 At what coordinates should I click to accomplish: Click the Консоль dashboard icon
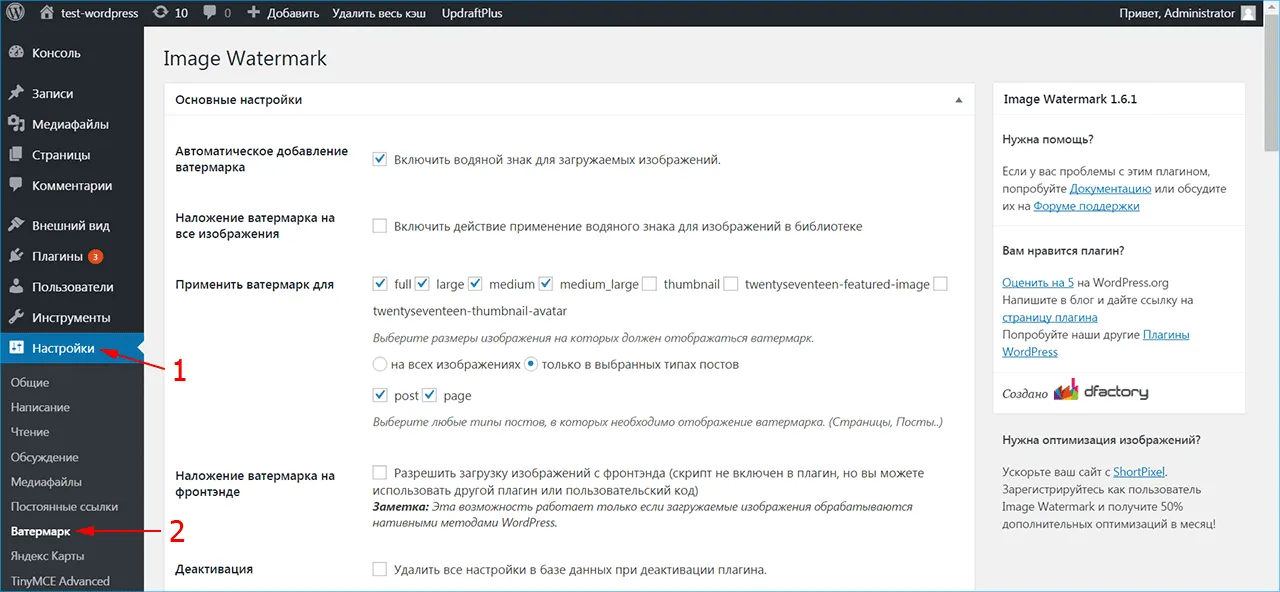(16, 52)
